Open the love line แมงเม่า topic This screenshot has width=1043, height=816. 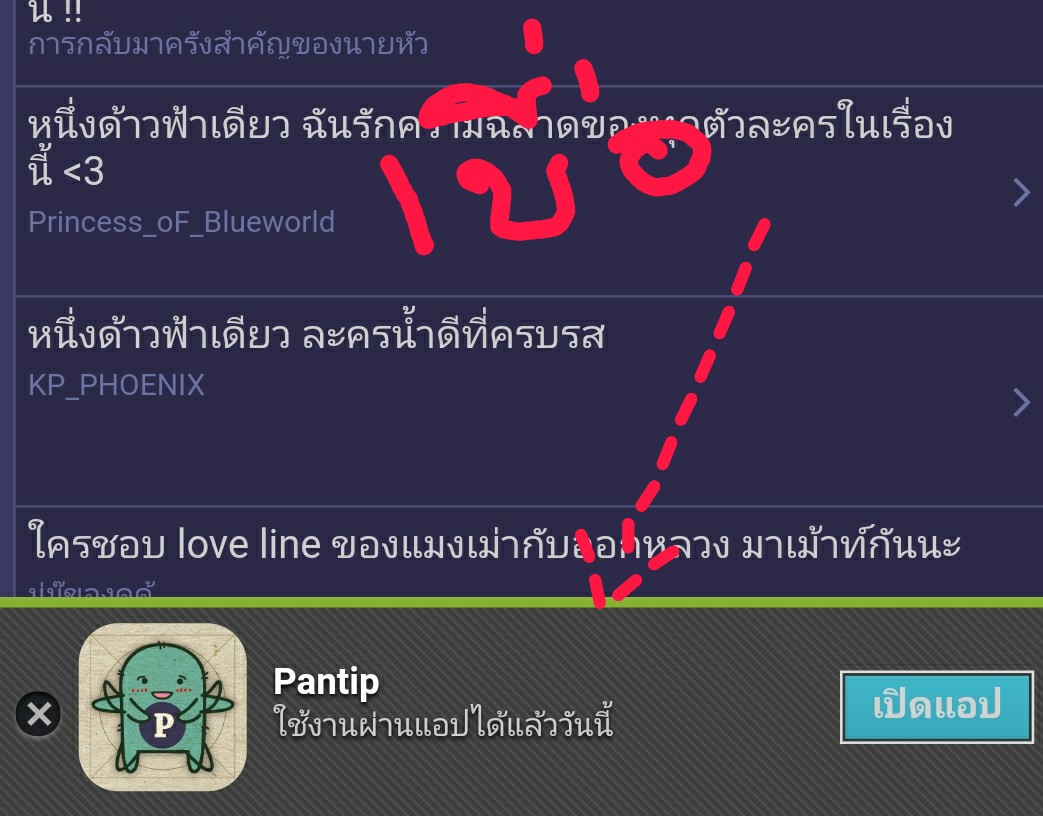click(x=494, y=545)
